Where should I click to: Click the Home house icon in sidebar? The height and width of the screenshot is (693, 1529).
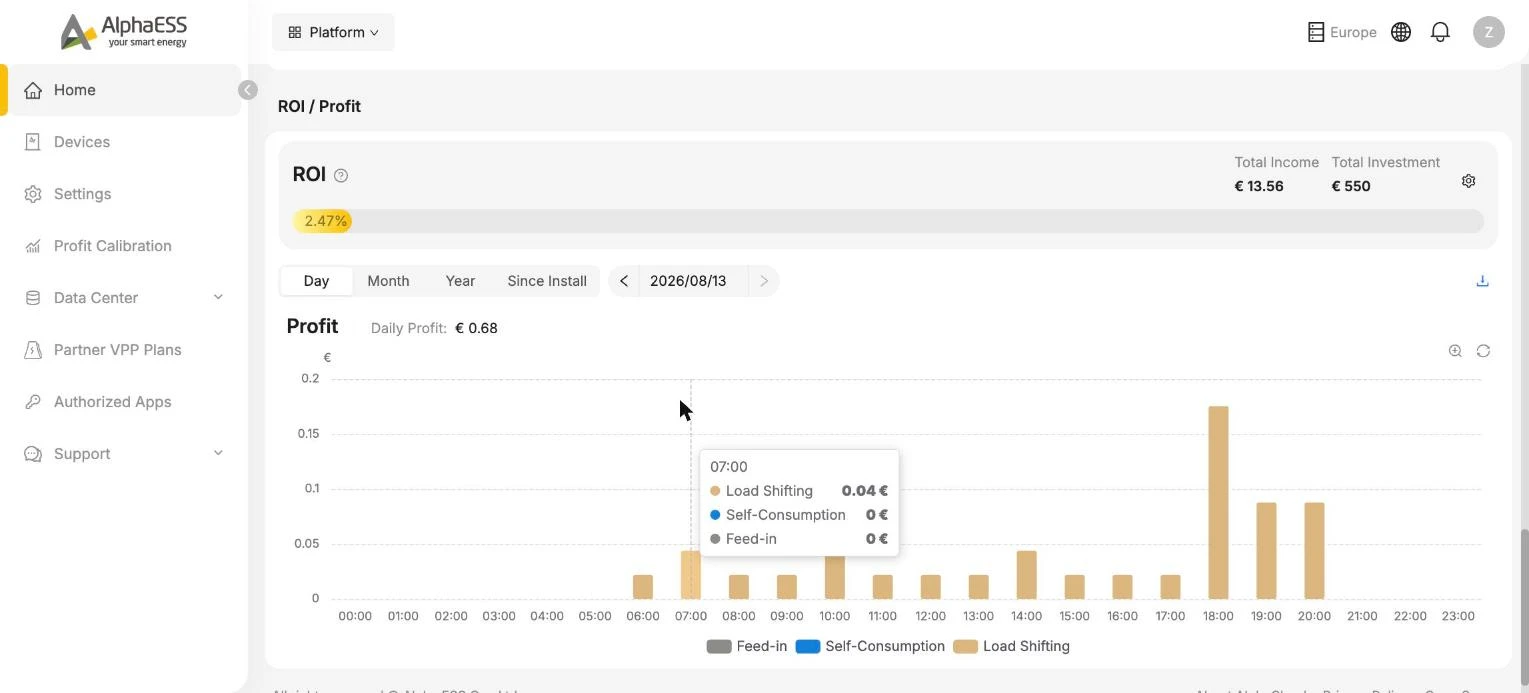33,90
